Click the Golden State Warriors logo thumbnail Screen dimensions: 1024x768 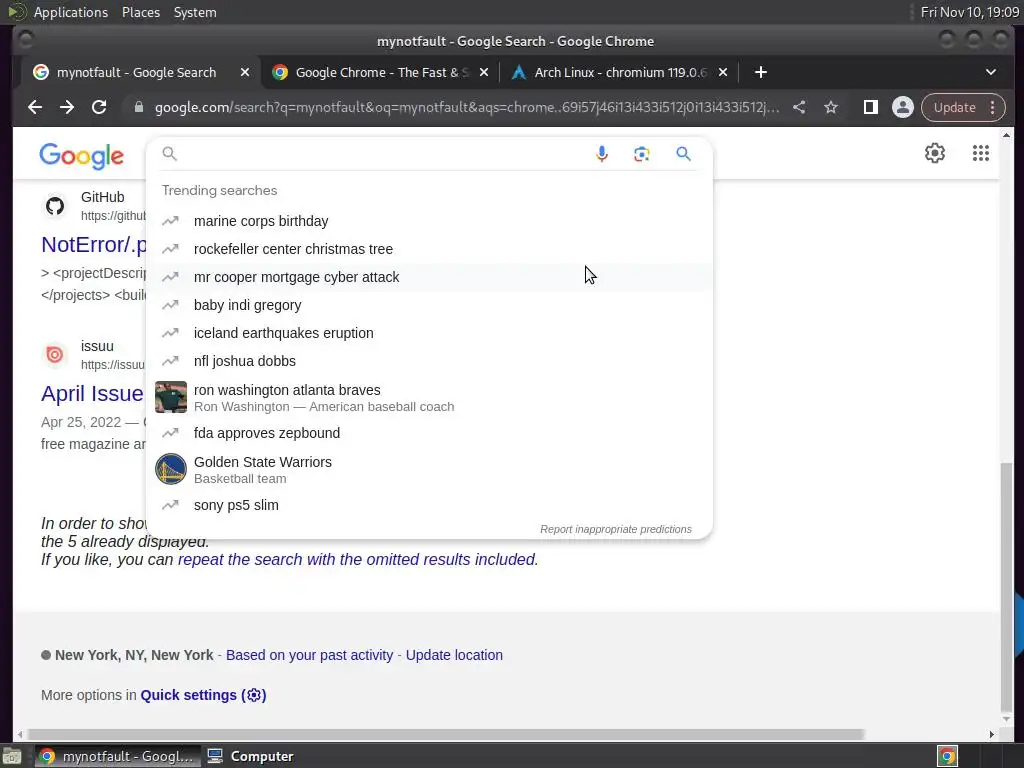[x=171, y=469]
